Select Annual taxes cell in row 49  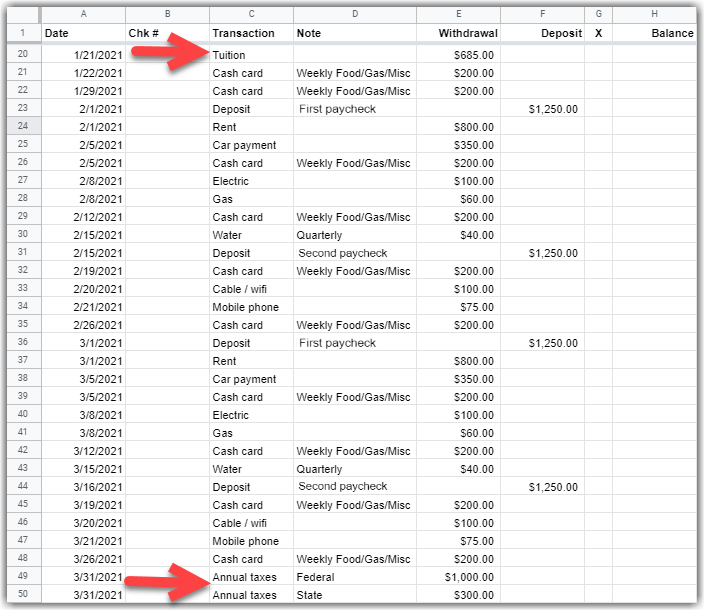[x=251, y=577]
